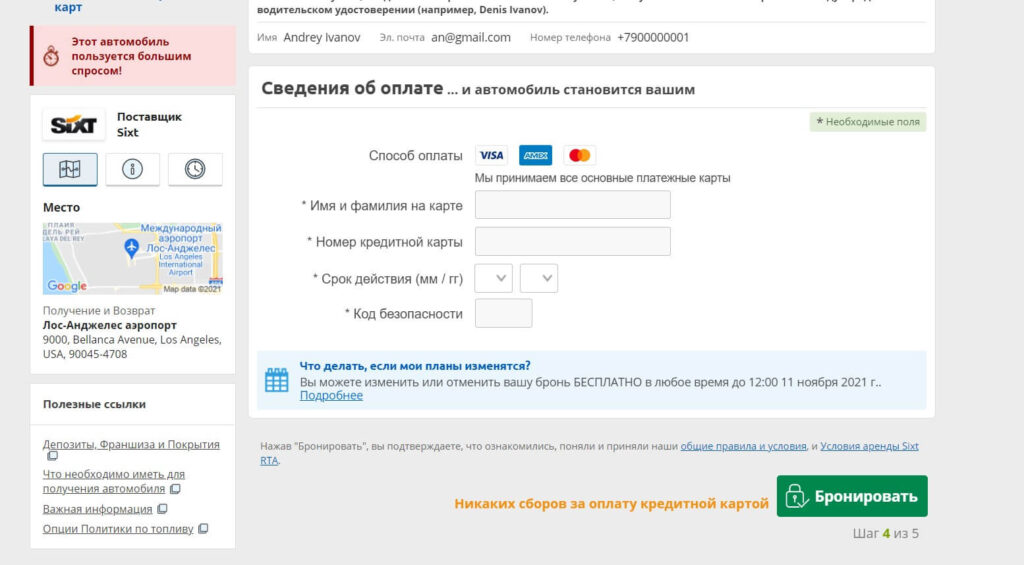This screenshot has height=565, width=1024.
Task: Open the Подробнее link
Action: 331,396
